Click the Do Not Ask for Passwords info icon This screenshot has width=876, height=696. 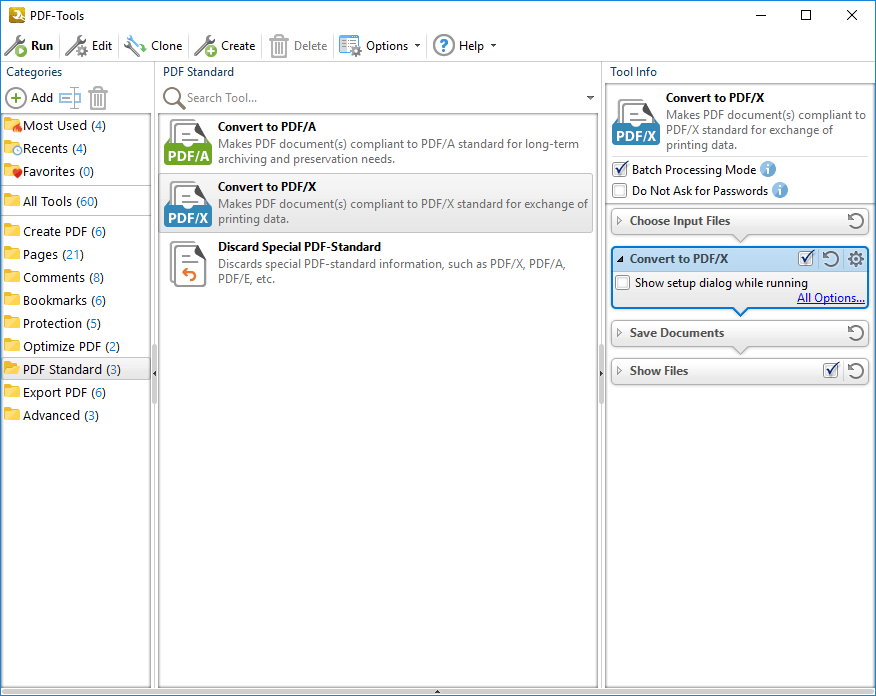click(x=780, y=190)
